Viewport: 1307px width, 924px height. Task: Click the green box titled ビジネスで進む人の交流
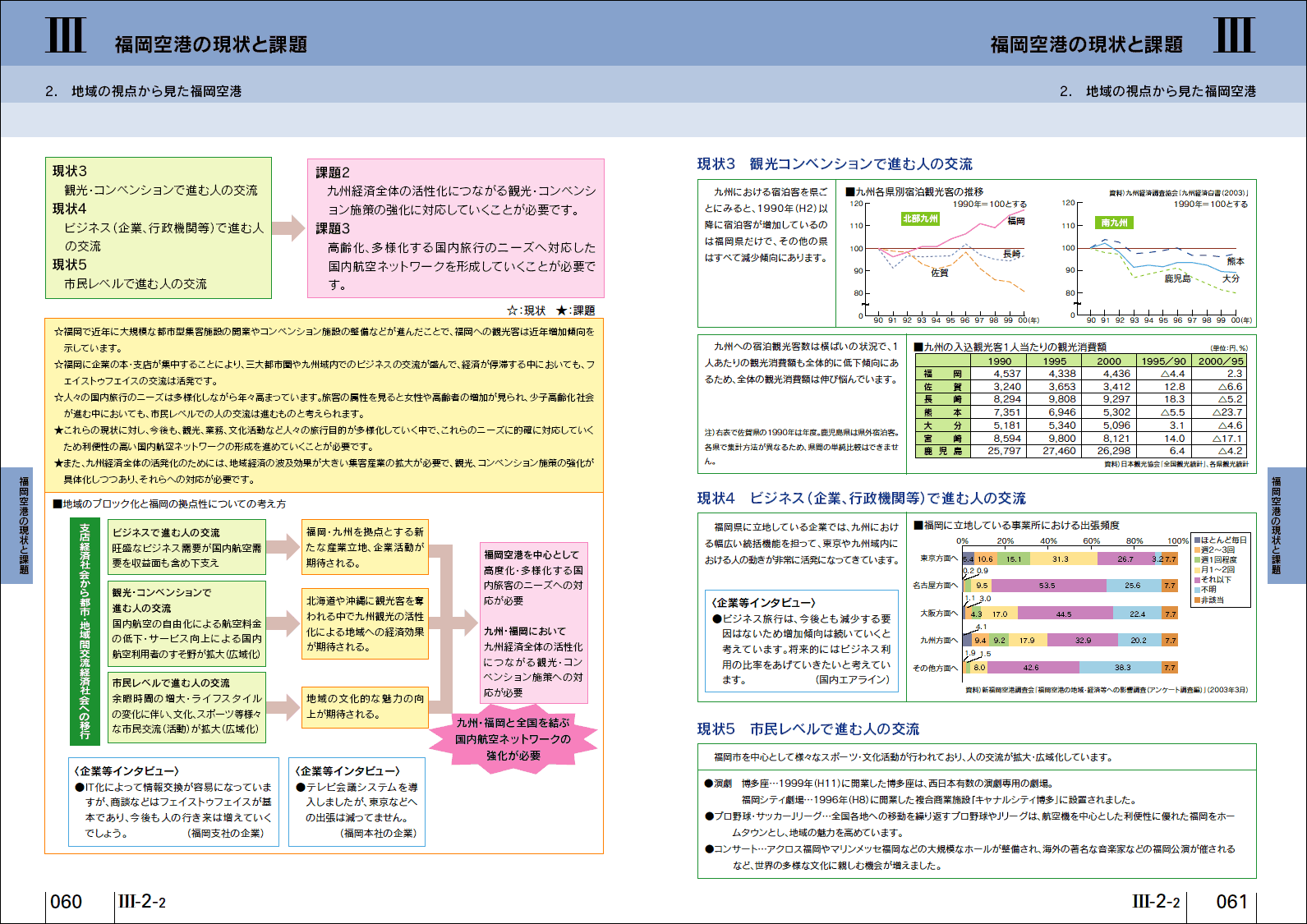click(187, 547)
